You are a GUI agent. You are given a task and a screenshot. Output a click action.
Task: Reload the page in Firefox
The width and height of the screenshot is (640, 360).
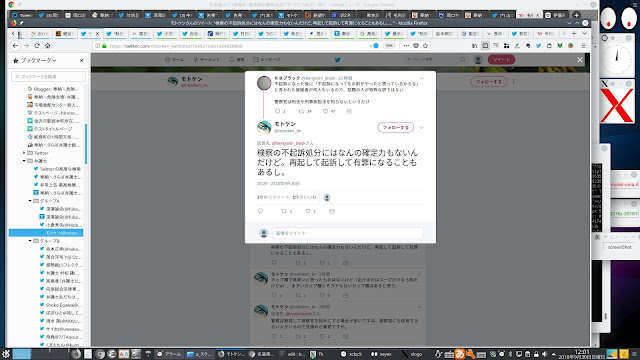tap(37, 46)
